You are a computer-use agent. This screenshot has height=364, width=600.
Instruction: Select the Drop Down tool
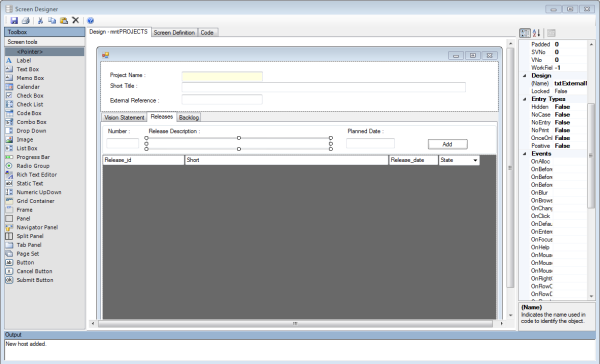point(45,131)
